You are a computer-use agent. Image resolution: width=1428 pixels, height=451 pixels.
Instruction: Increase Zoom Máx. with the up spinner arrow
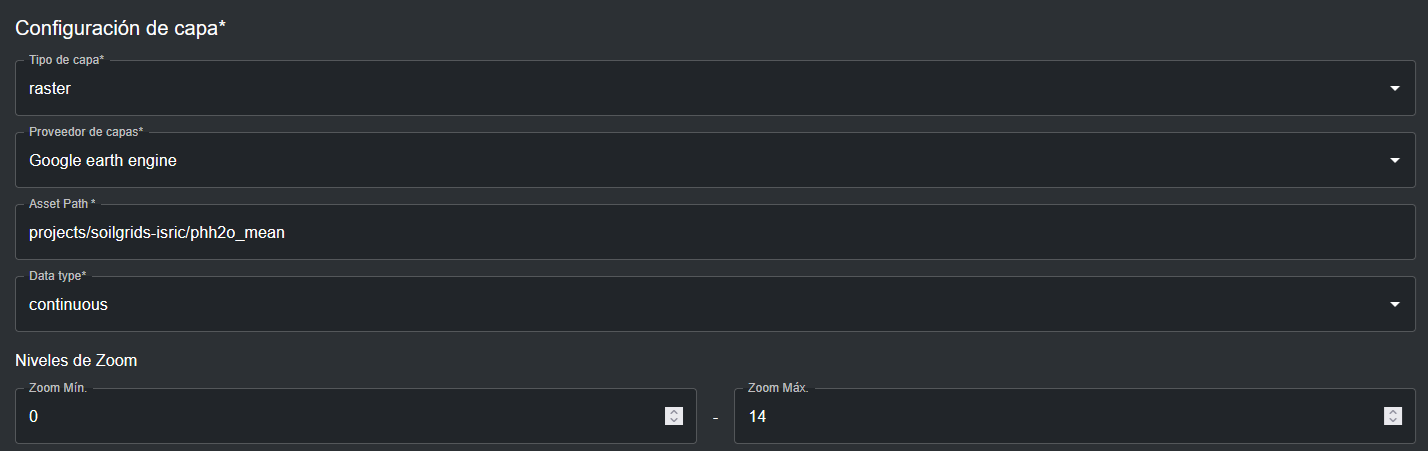(x=1392, y=411)
